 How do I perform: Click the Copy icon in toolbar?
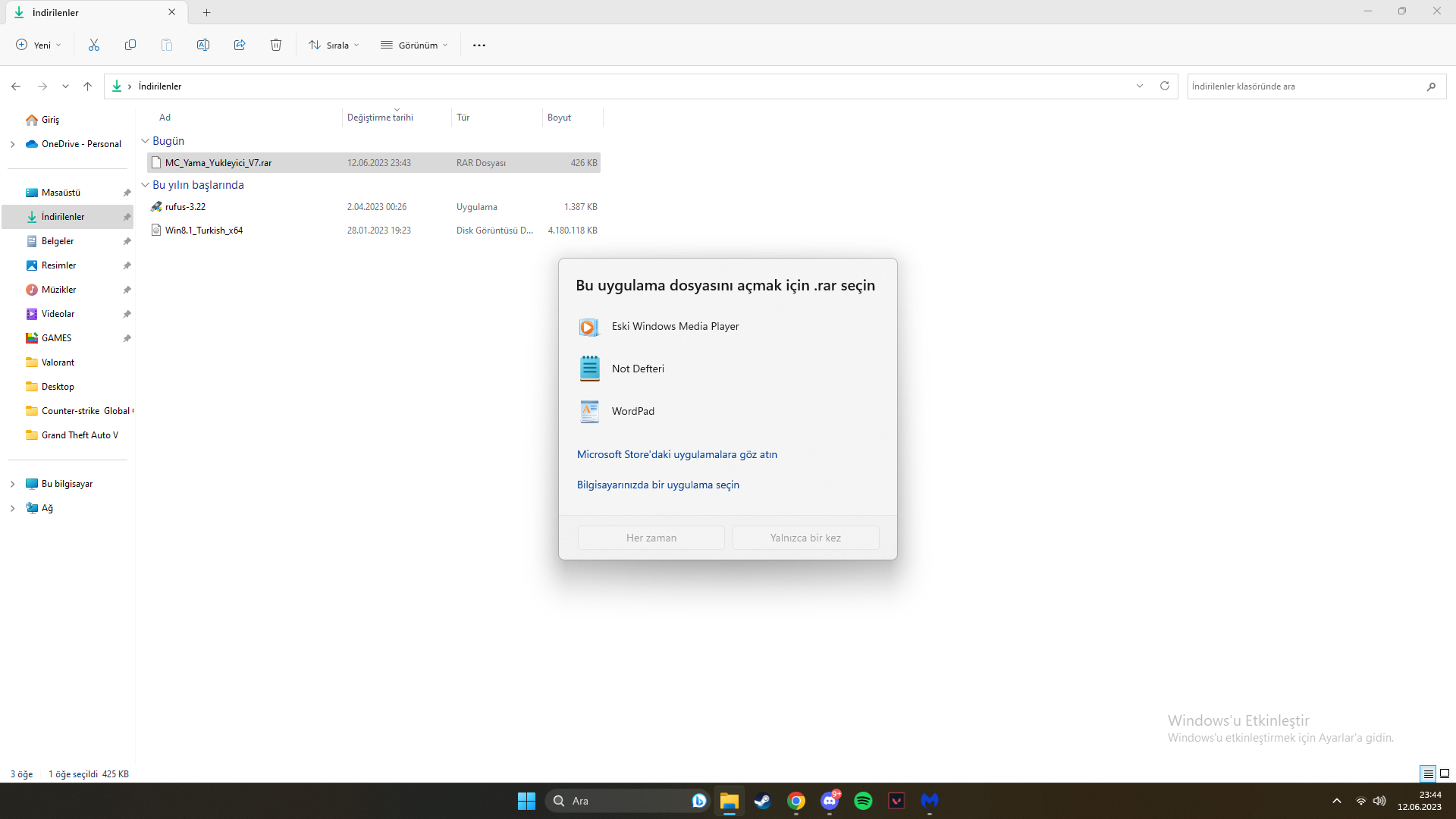click(x=130, y=45)
